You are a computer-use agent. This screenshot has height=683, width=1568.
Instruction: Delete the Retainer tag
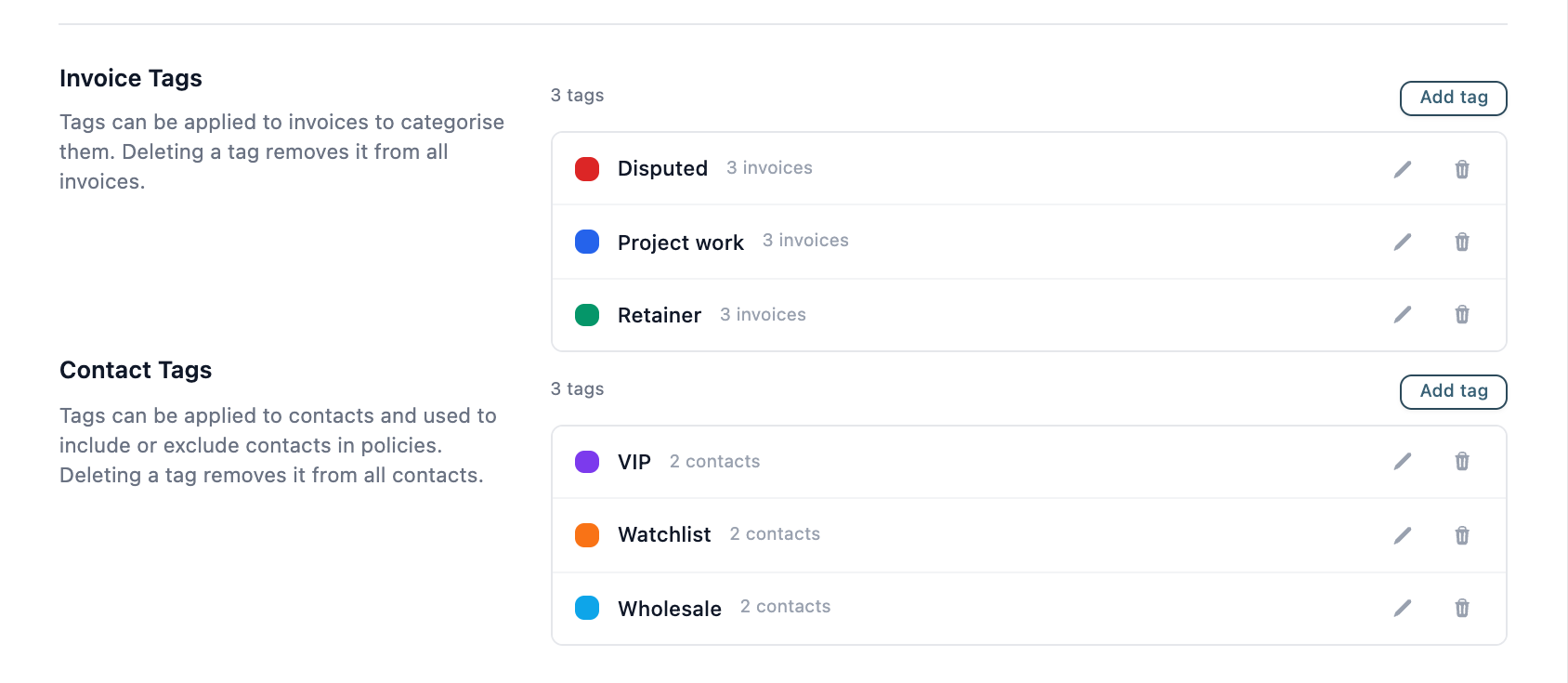coord(1462,314)
